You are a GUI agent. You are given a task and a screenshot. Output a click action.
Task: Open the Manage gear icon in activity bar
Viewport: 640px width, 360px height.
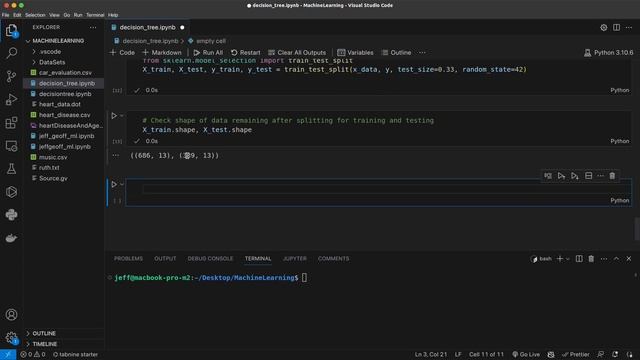click(x=11, y=338)
